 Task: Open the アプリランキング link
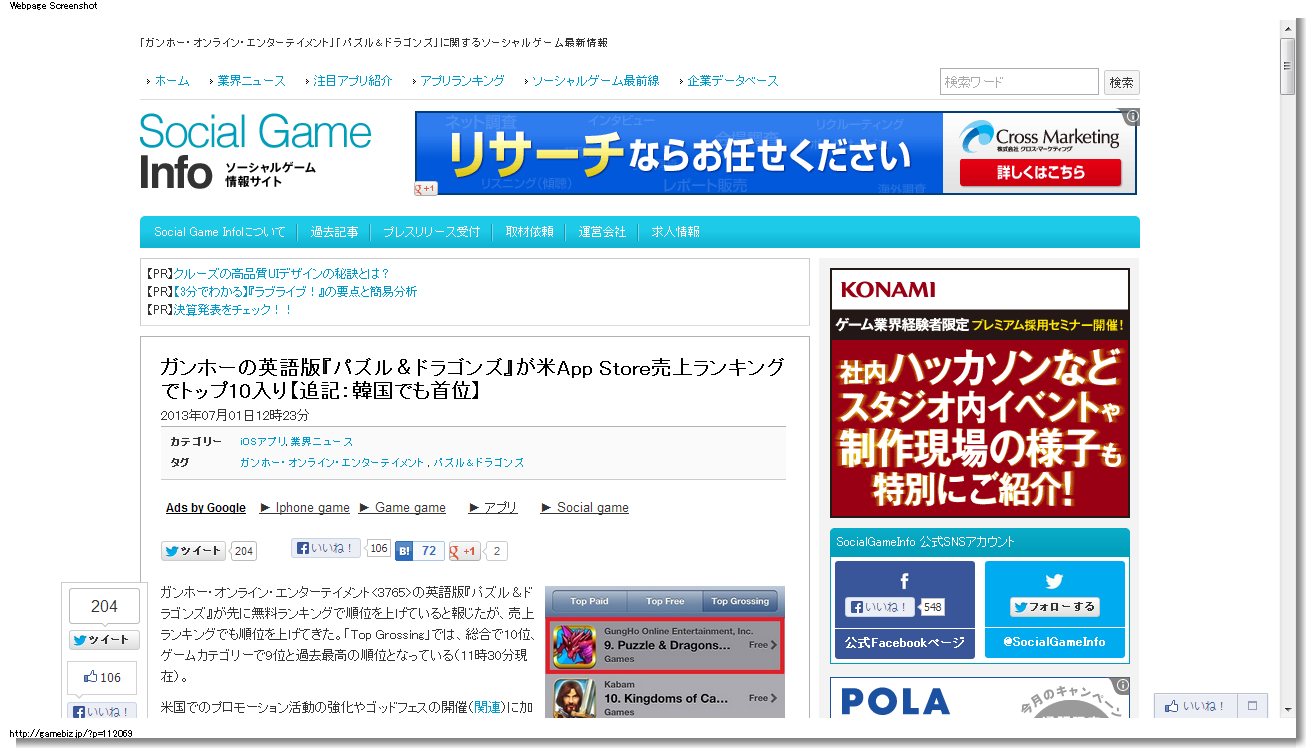pyautogui.click(x=462, y=81)
